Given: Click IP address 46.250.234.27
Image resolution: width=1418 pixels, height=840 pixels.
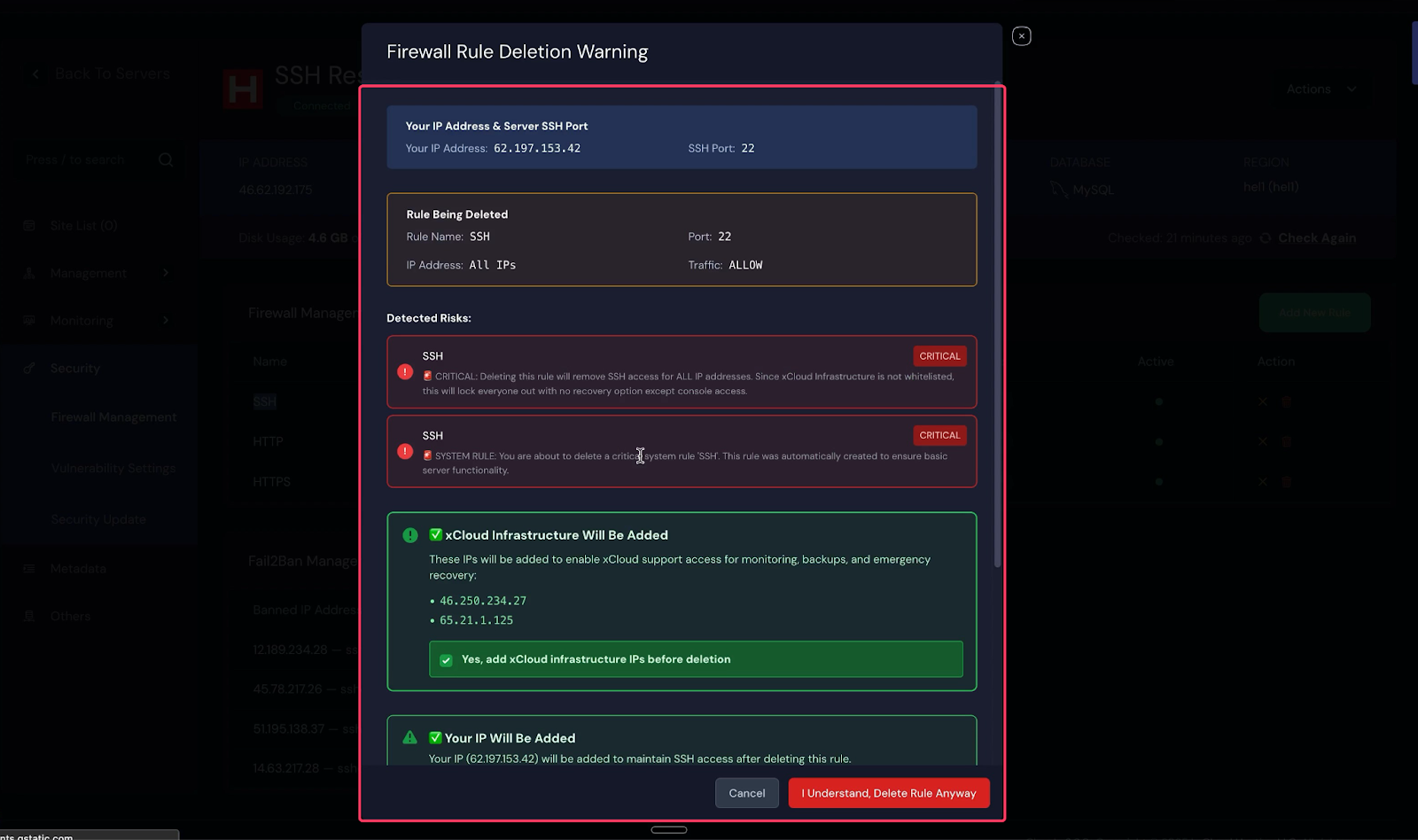Looking at the screenshot, I should click(x=483, y=601).
